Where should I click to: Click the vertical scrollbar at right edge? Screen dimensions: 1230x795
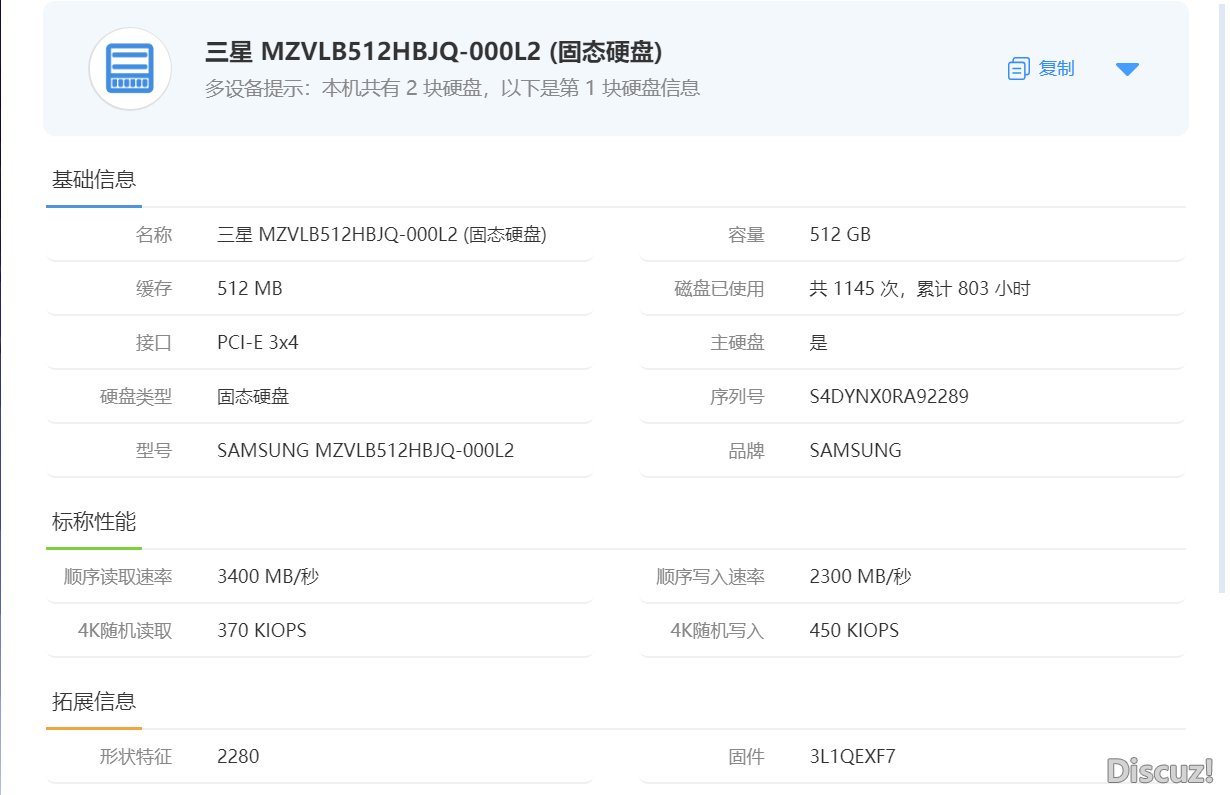(1221, 297)
